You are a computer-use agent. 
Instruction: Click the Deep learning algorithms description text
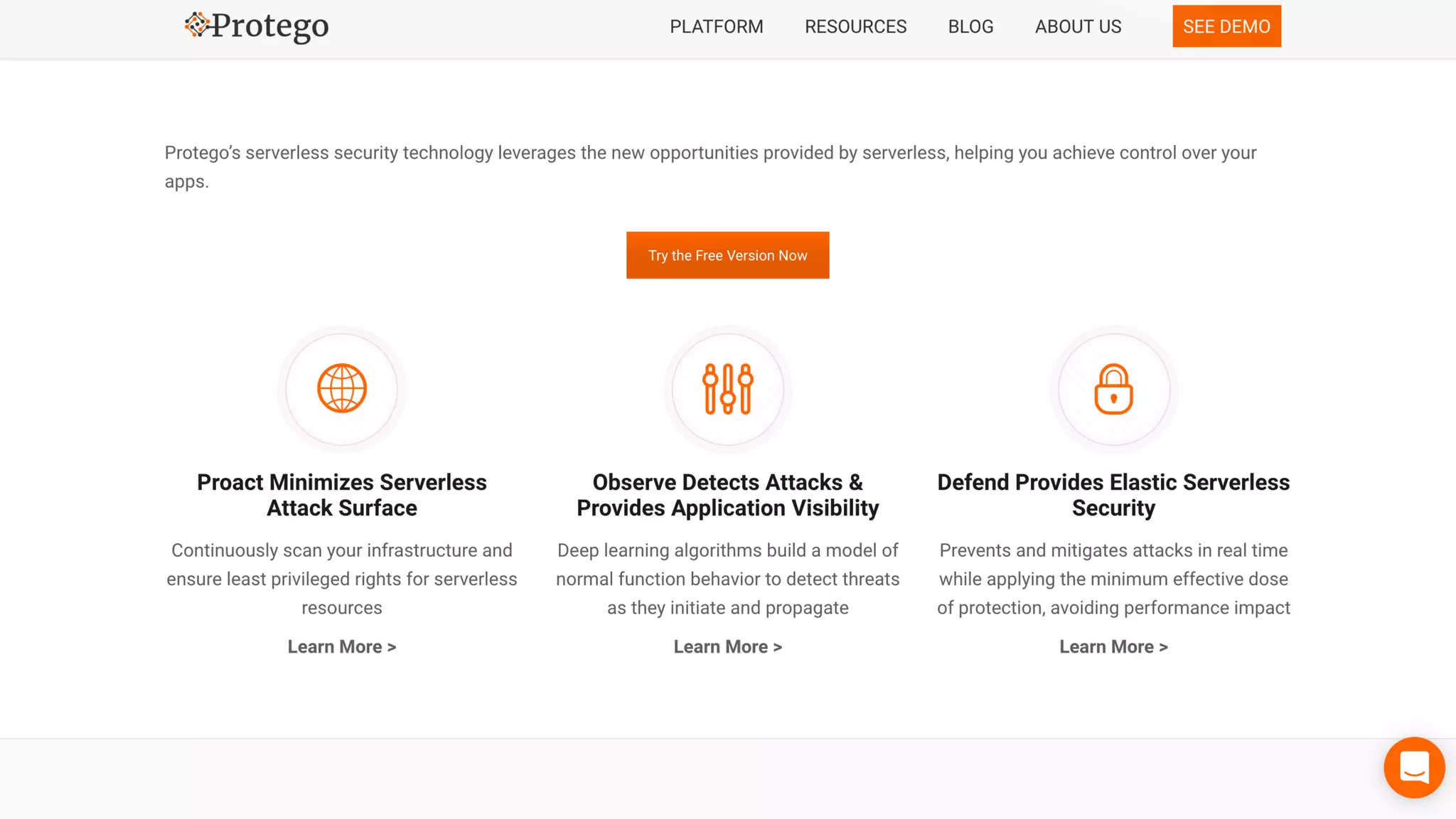[x=727, y=579]
